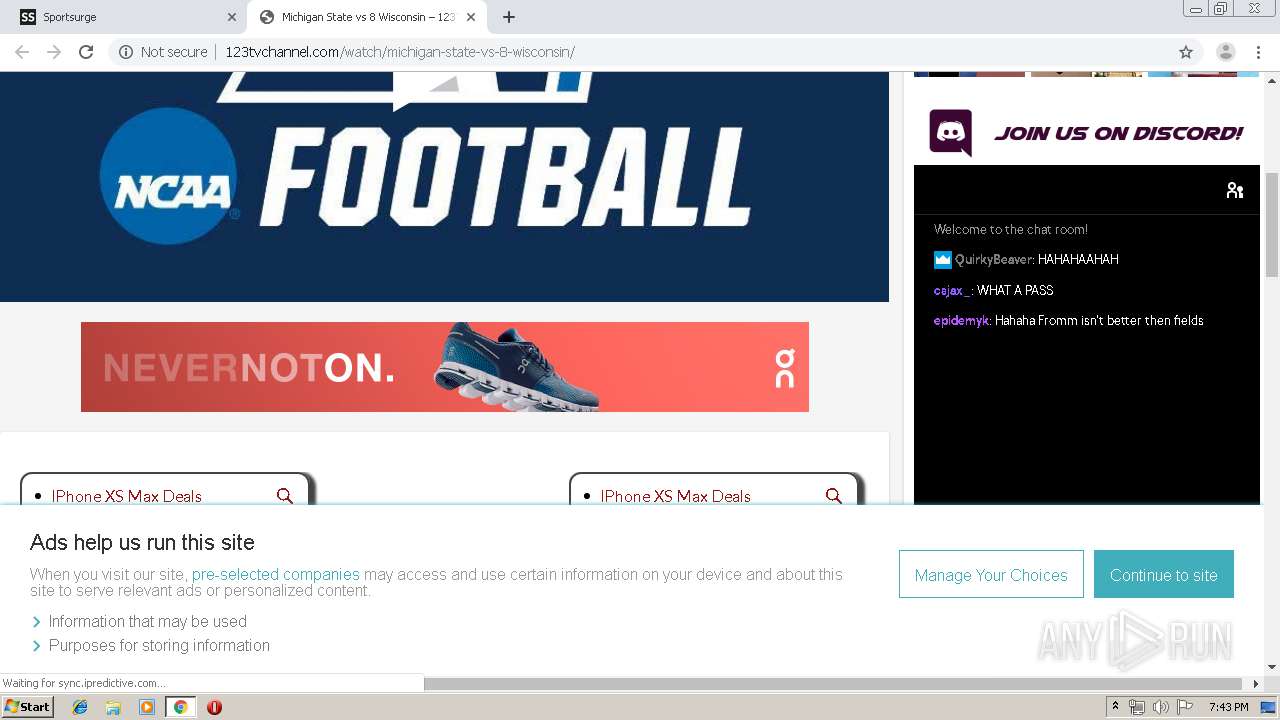Click the network tray icon
This screenshot has width=1280, height=720.
[1136, 707]
